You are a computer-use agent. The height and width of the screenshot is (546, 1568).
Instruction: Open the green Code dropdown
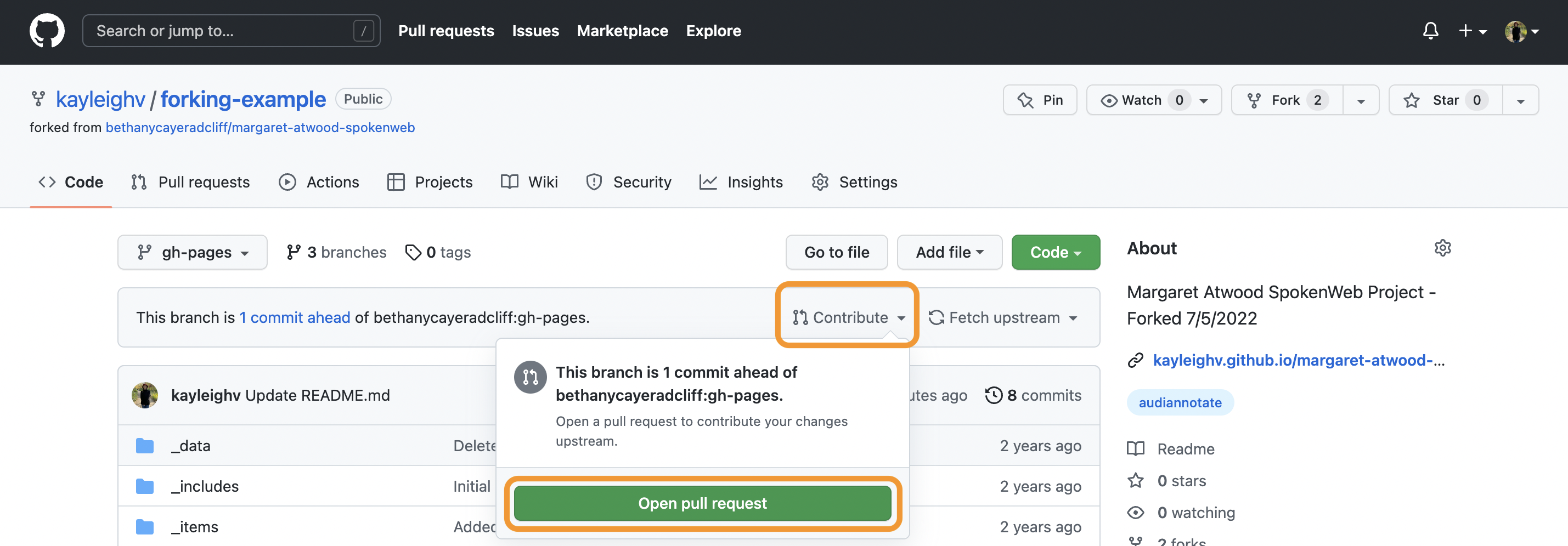click(1056, 252)
